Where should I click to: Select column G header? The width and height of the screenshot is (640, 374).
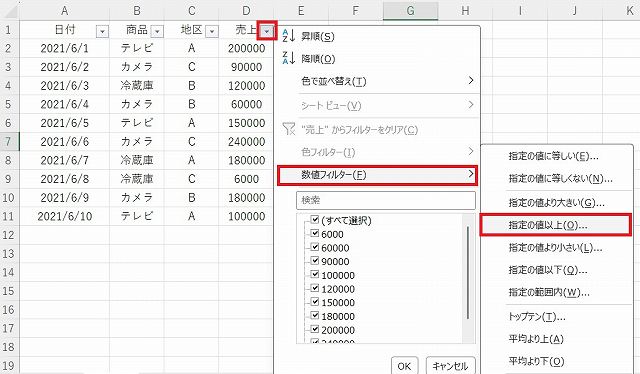point(410,10)
